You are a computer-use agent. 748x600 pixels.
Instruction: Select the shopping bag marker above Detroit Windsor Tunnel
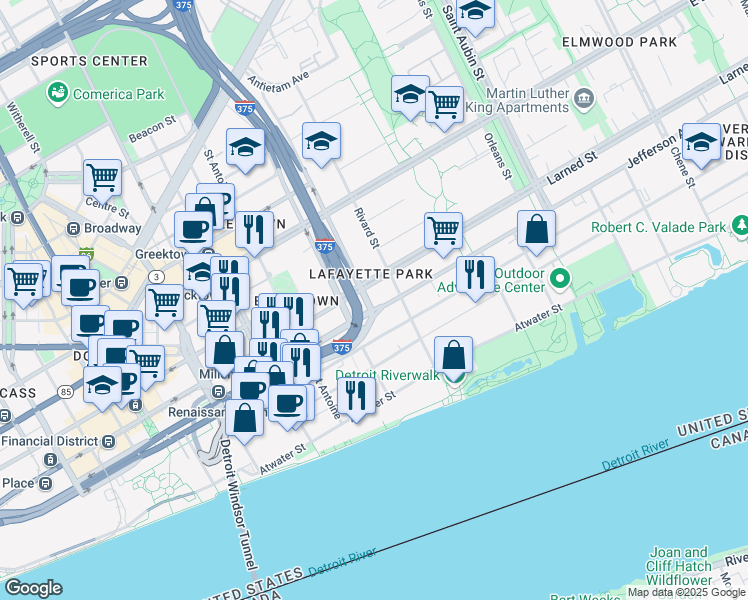(244, 418)
